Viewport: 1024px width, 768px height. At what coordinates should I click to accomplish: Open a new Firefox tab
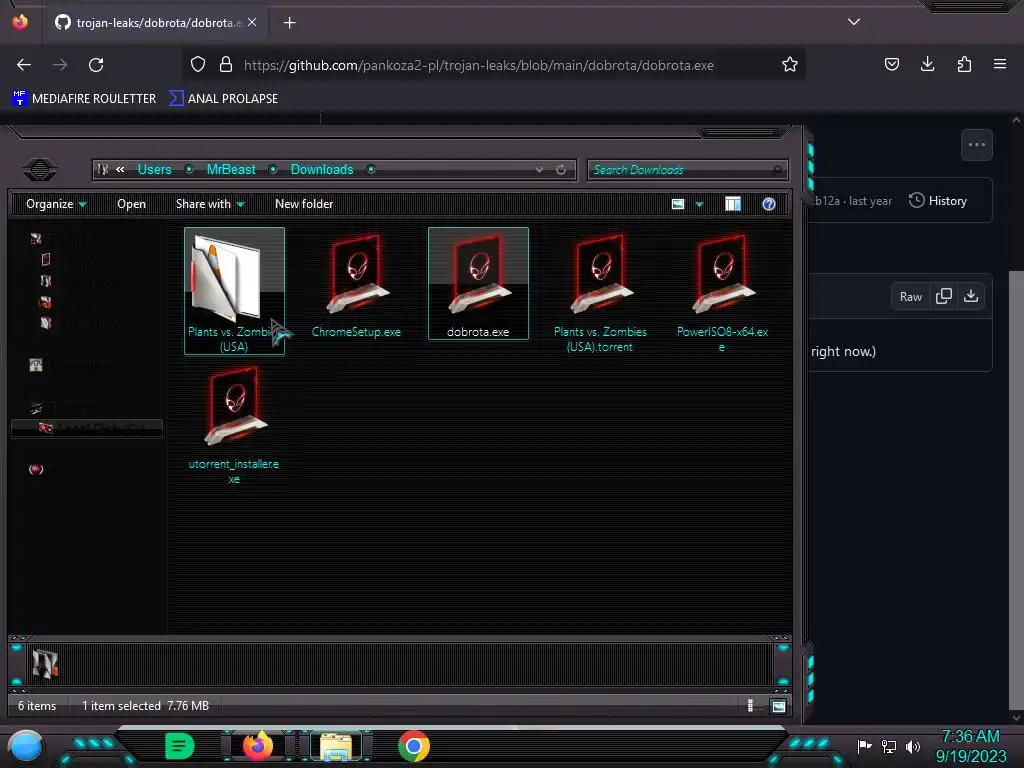coord(289,23)
